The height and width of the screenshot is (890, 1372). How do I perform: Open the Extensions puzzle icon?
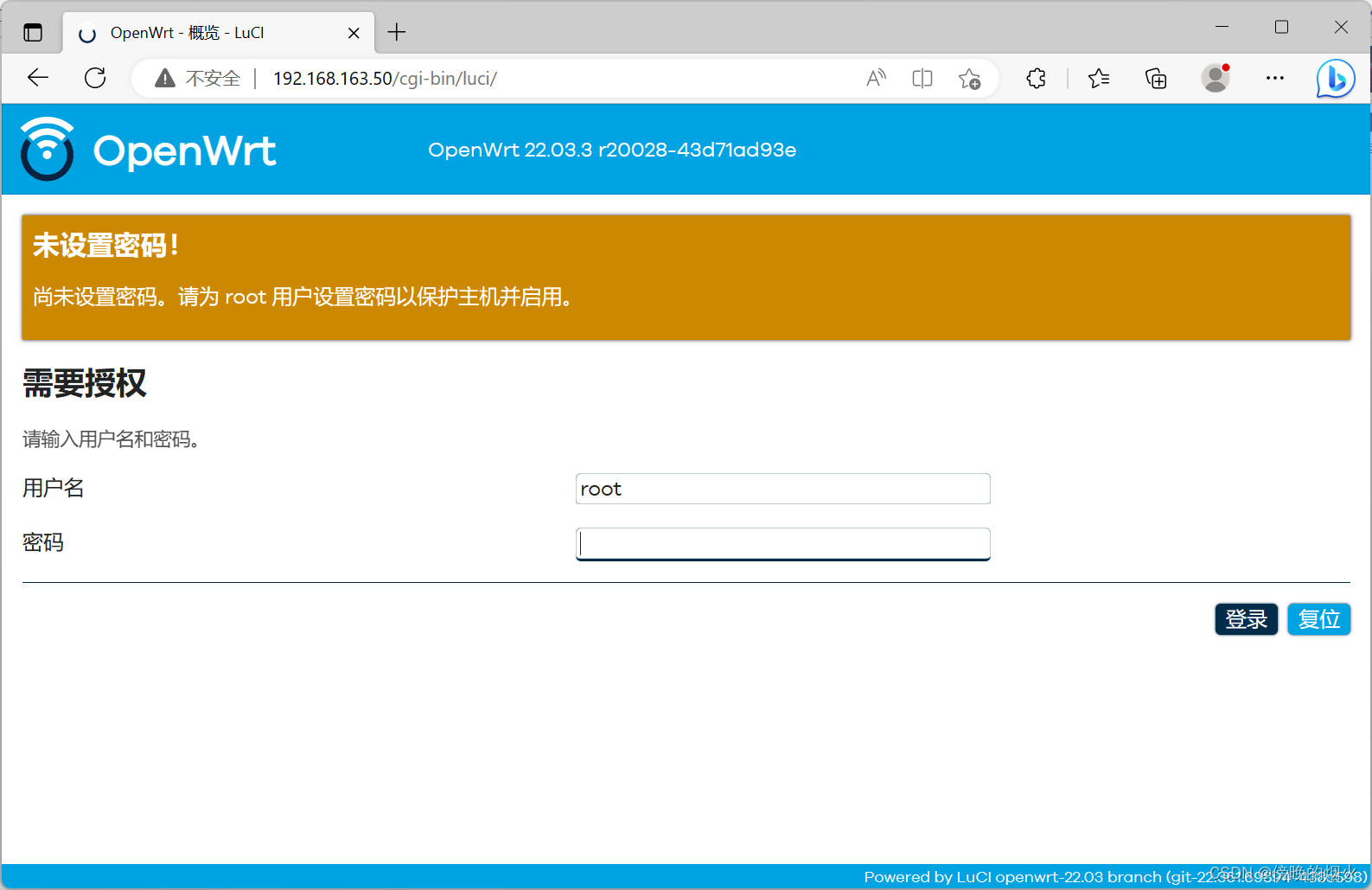tap(1036, 79)
